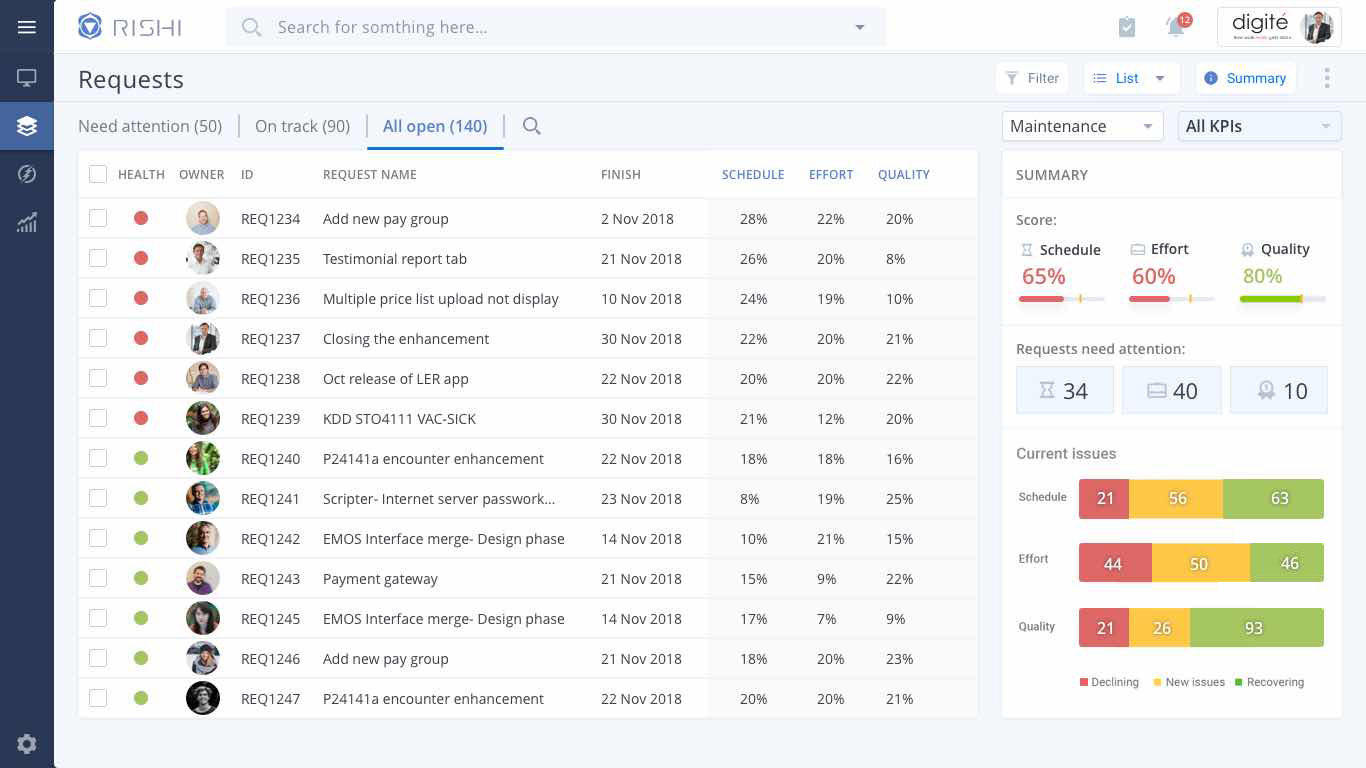Open the compass icon in sidebar
Image resolution: width=1366 pixels, height=768 pixels.
click(27, 175)
